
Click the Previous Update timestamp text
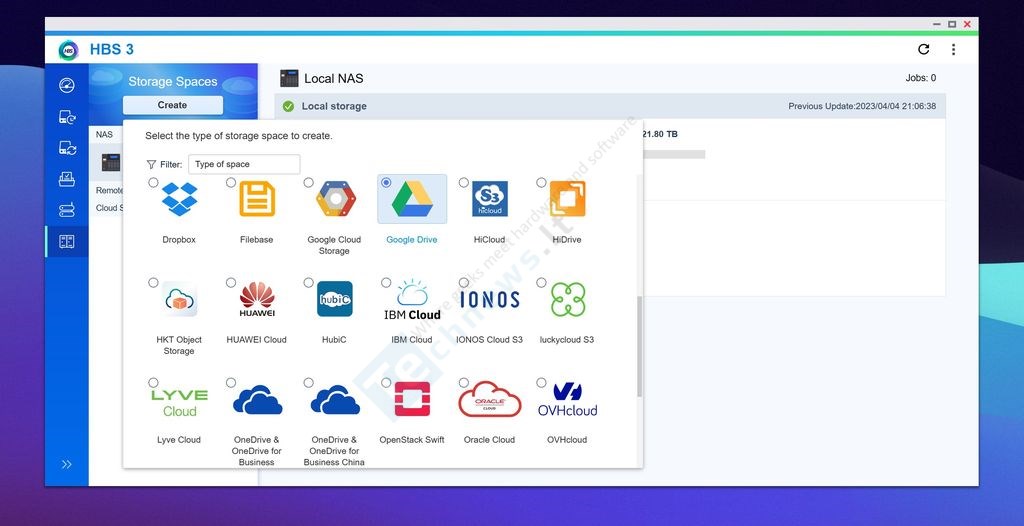(862, 106)
